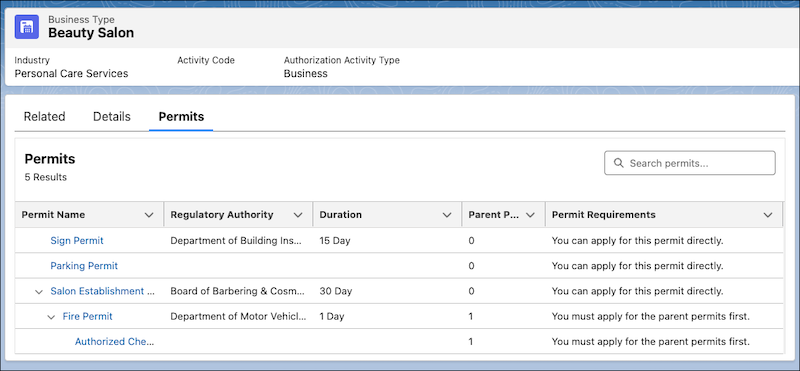800x371 pixels.
Task: Click the 15 Day duration cell
Action: (335, 240)
